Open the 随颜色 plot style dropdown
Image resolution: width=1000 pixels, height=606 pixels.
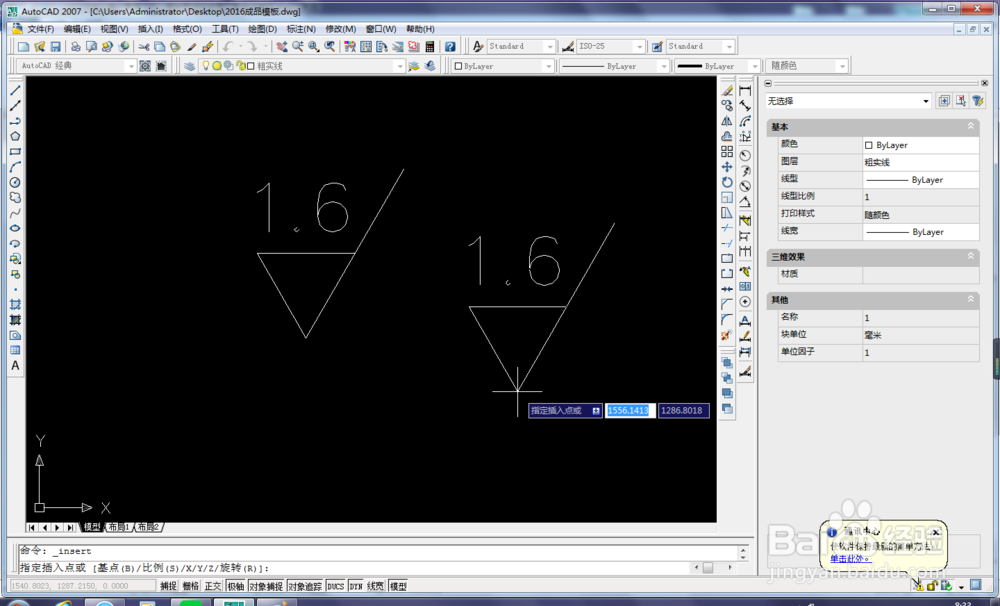pos(842,66)
